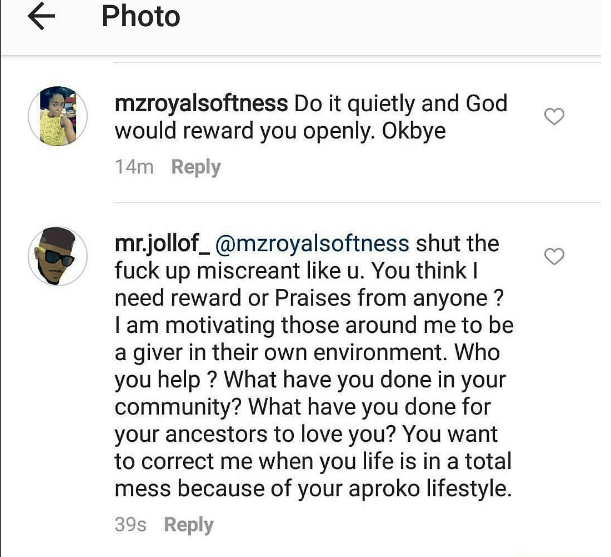The height and width of the screenshot is (557, 611).
Task: Click the 39s timestamp
Action: pos(131,524)
